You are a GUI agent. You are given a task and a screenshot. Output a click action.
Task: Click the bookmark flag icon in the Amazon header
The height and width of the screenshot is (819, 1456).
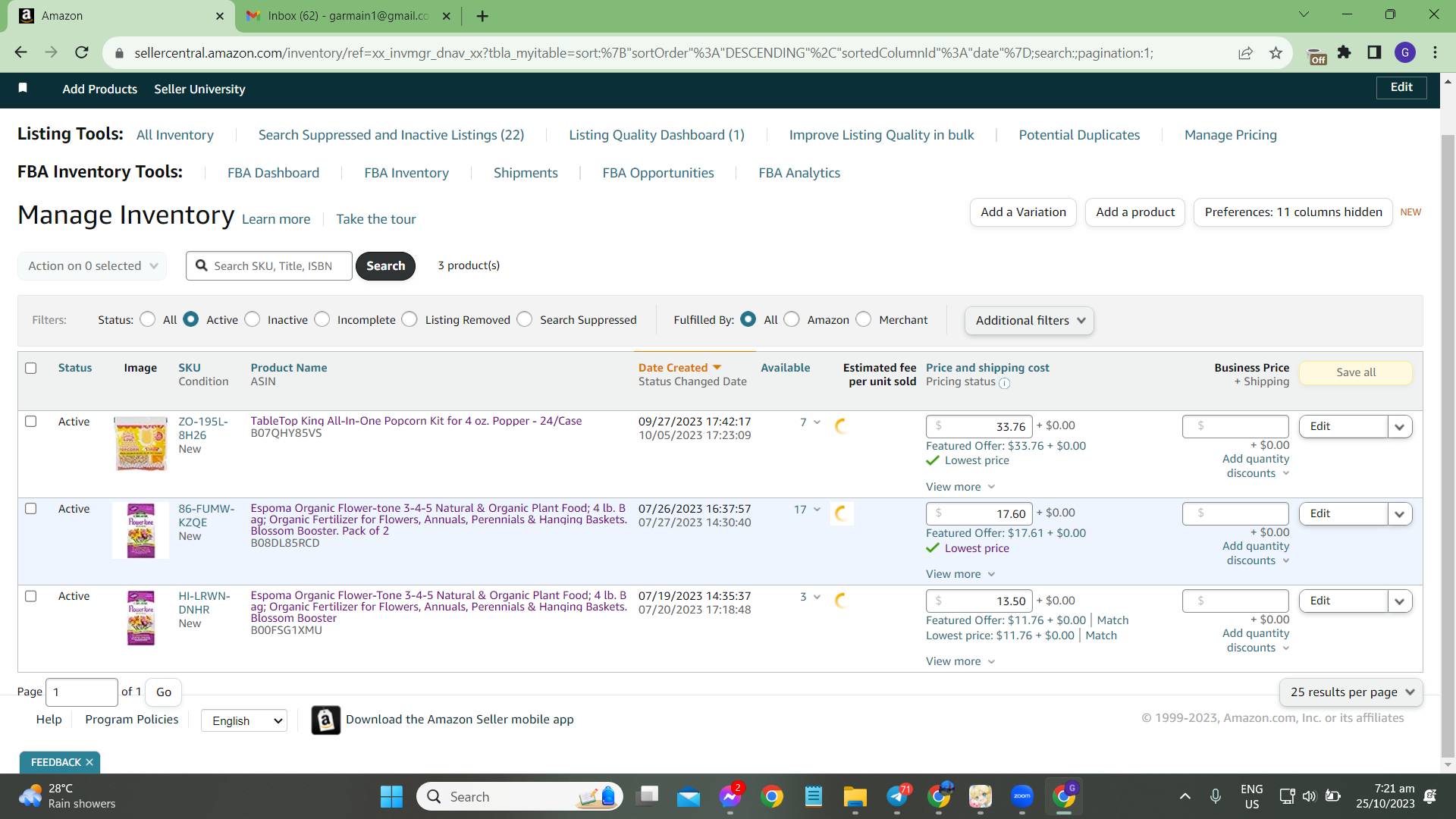(x=23, y=88)
